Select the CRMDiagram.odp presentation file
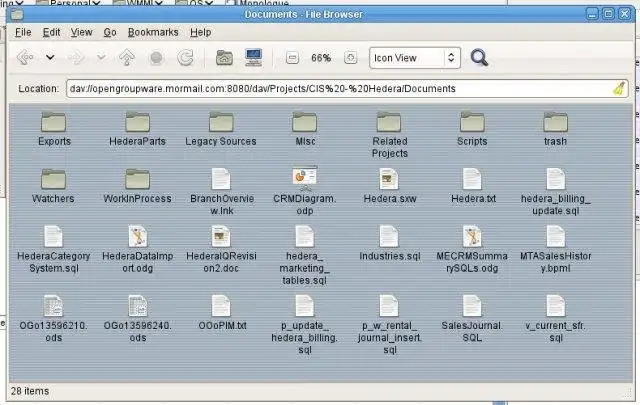This screenshot has width=640, height=405. 305,191
